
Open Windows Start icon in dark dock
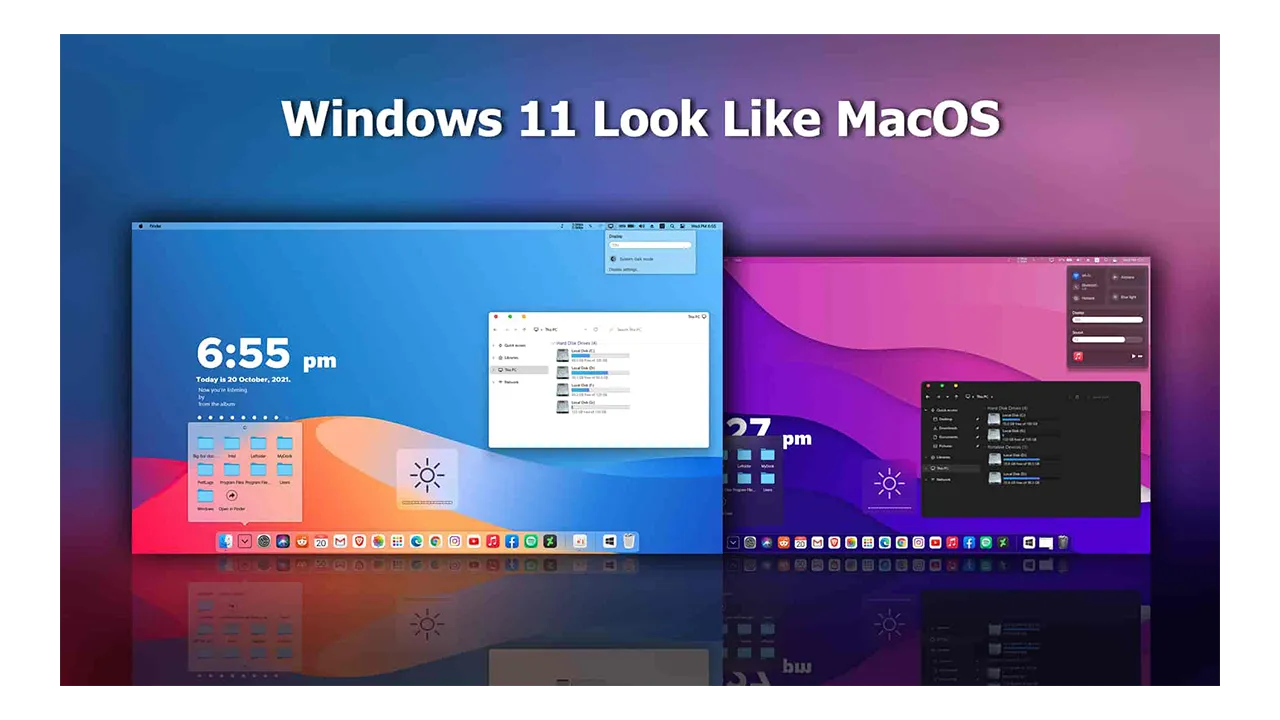tap(1029, 542)
